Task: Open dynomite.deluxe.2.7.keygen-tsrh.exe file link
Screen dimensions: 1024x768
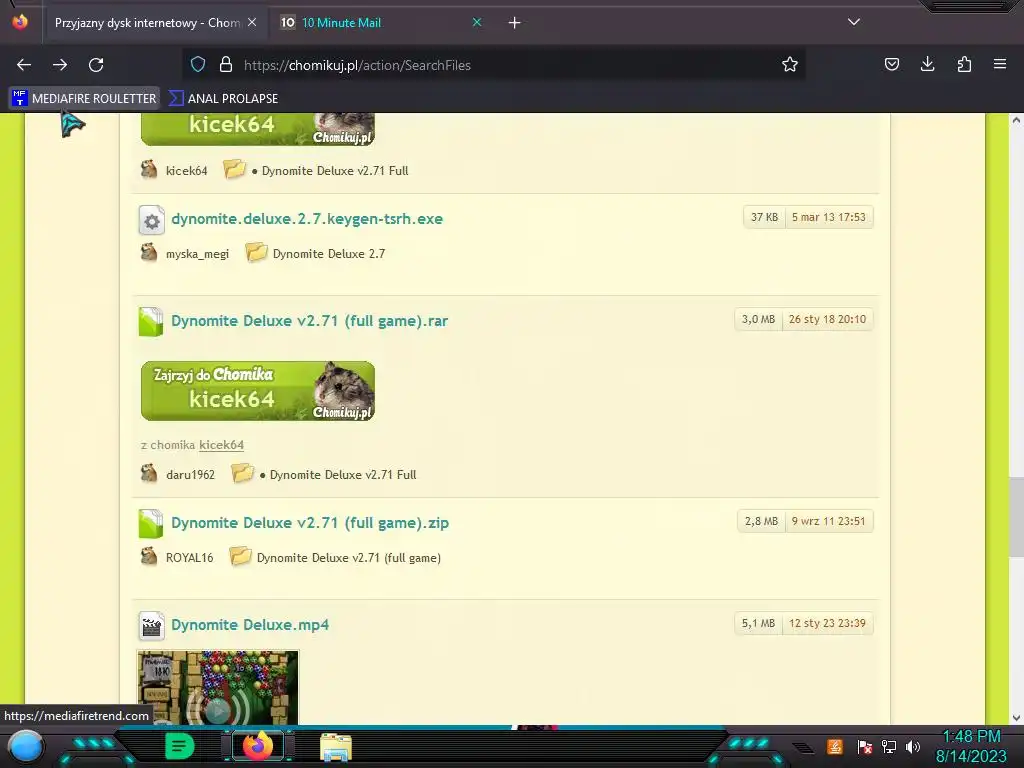Action: [x=307, y=219]
